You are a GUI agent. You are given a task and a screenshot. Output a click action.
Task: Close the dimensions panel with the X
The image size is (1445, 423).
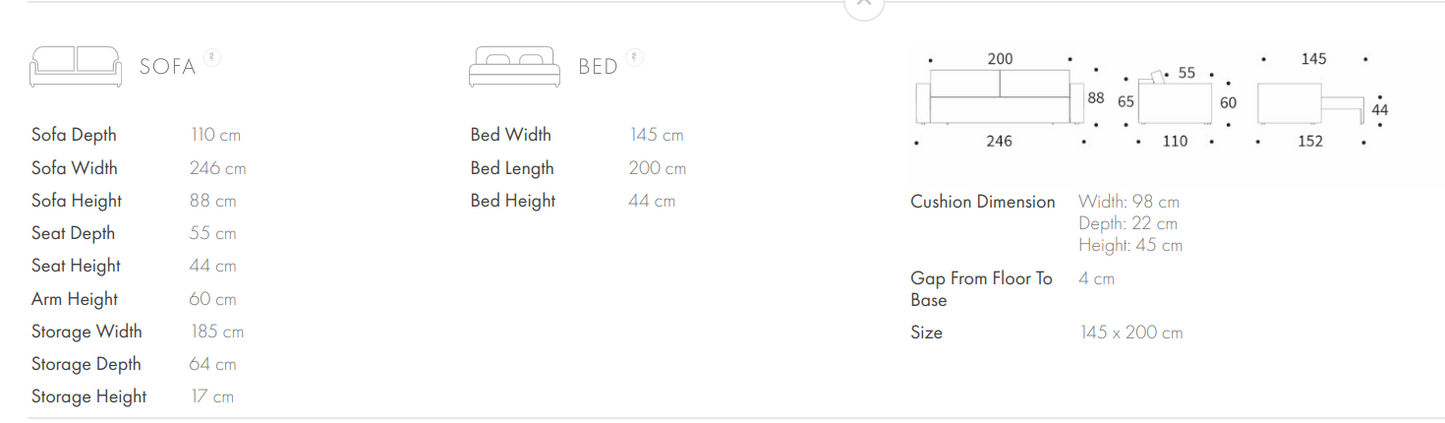click(x=864, y=4)
